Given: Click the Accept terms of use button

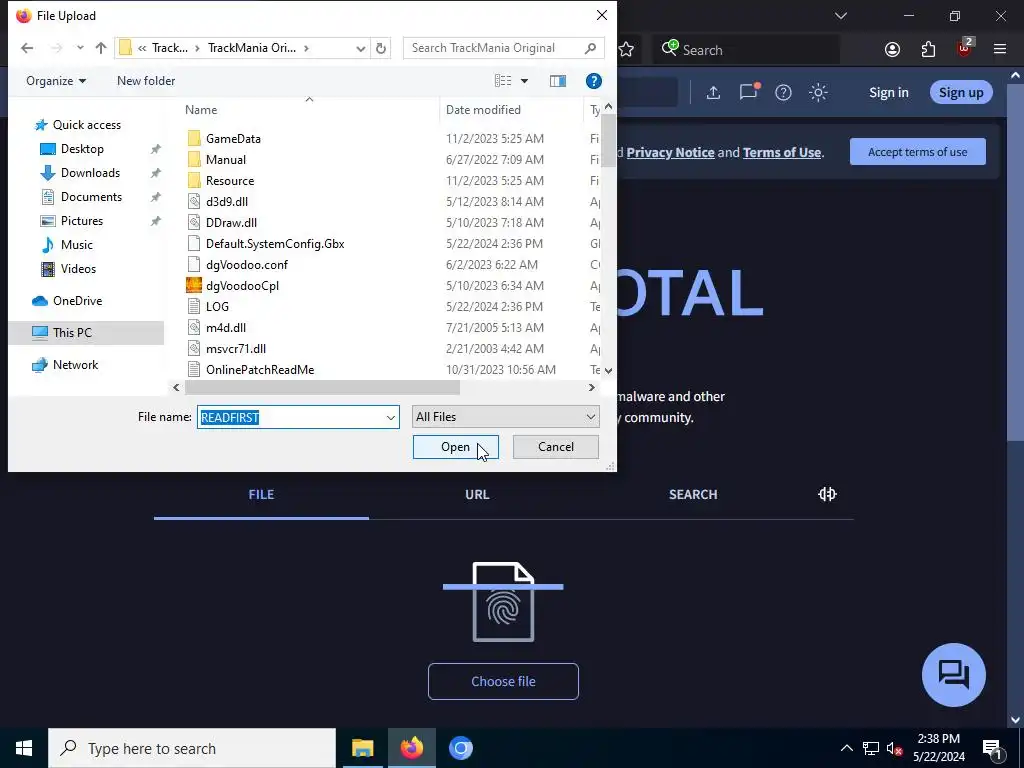Looking at the screenshot, I should [x=918, y=152].
